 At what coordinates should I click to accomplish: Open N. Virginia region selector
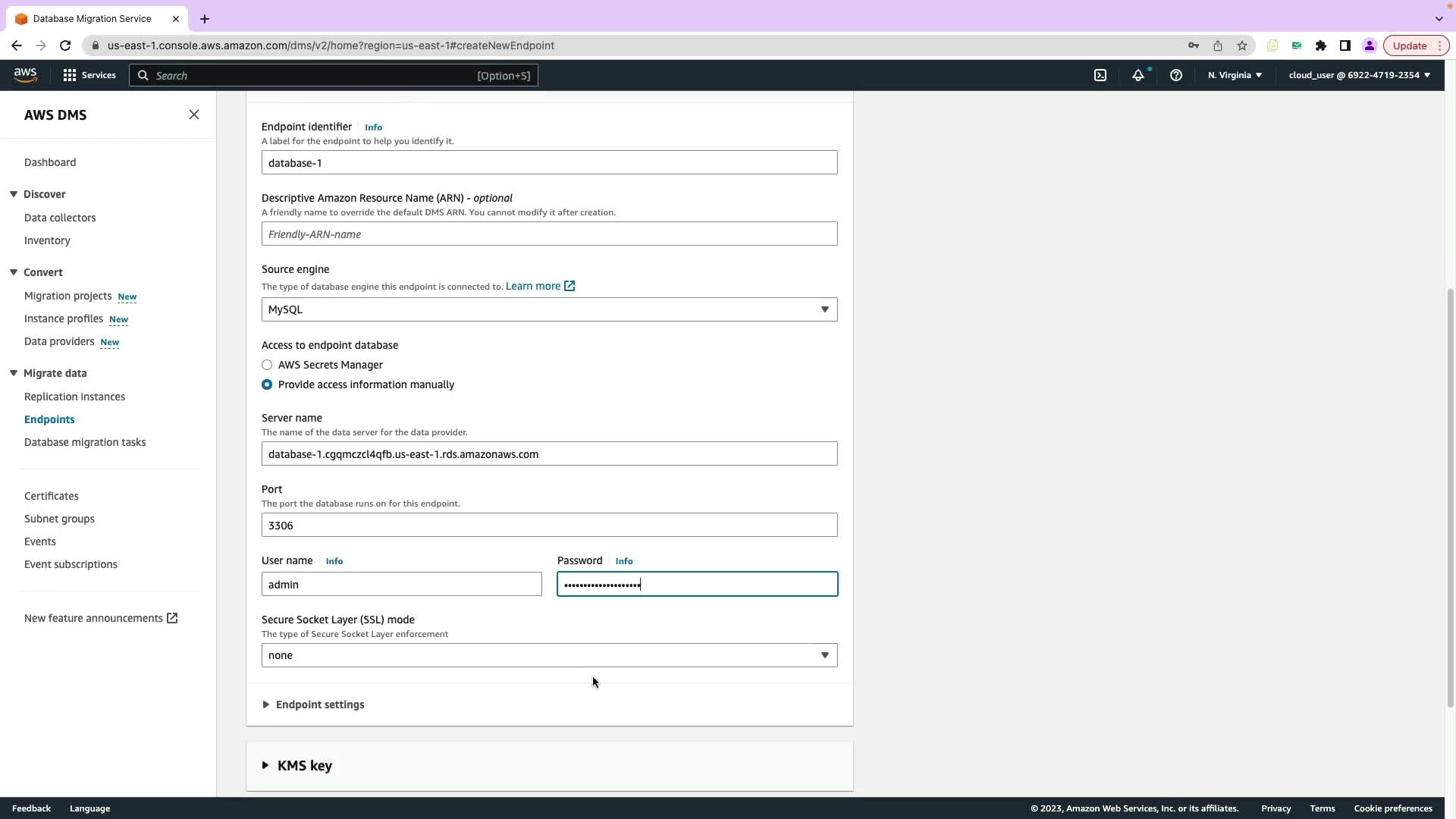(x=1234, y=75)
